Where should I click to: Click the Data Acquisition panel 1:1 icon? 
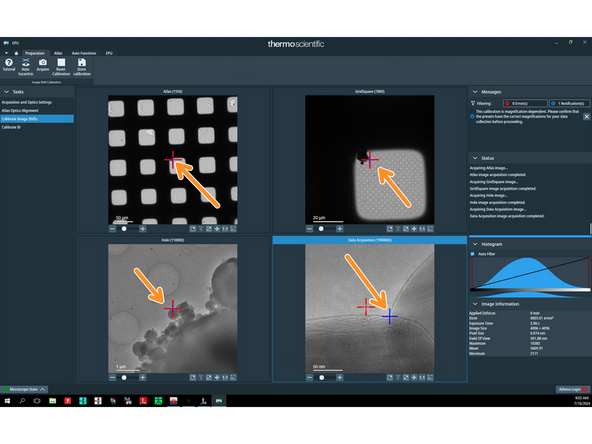422,378
